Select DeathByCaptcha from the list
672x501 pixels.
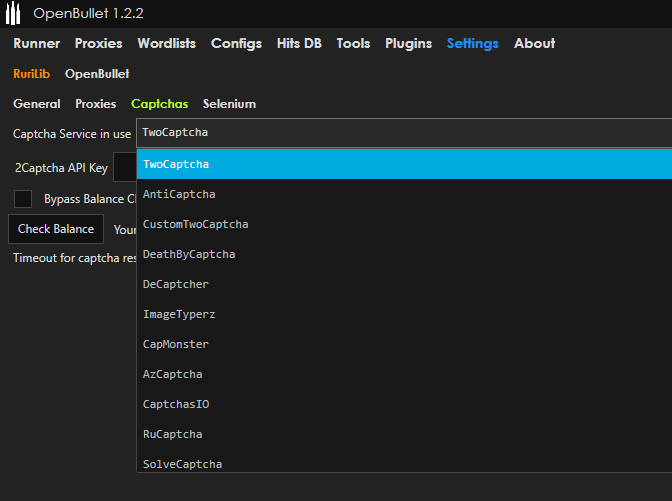189,254
